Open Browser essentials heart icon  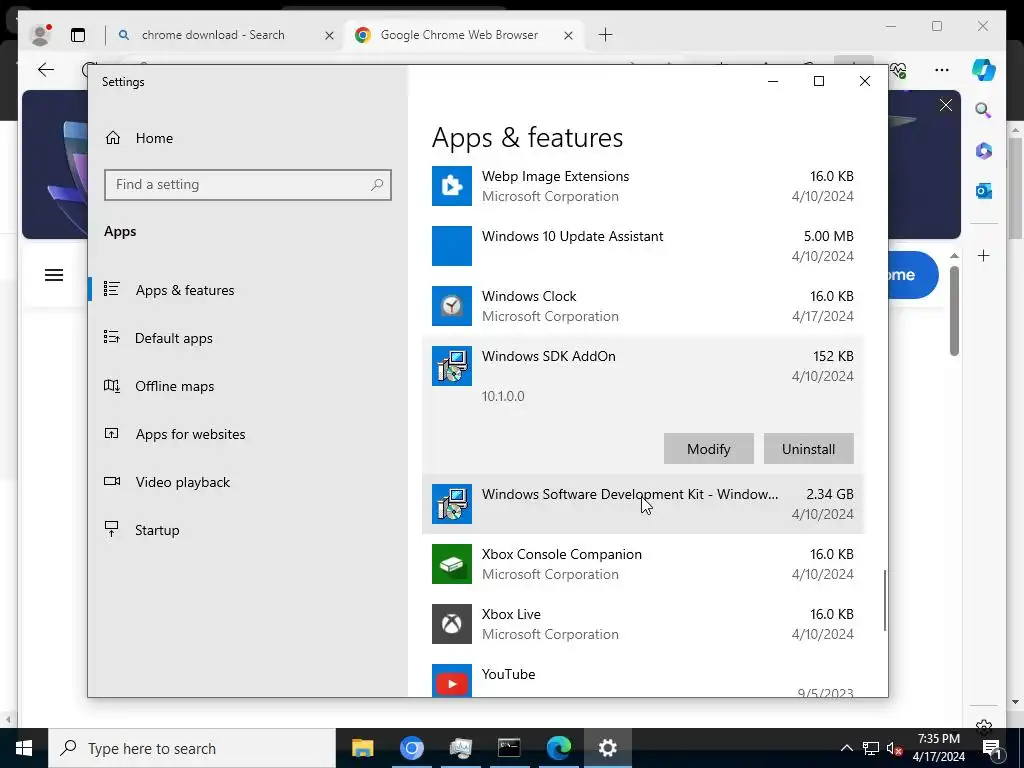[x=899, y=70]
